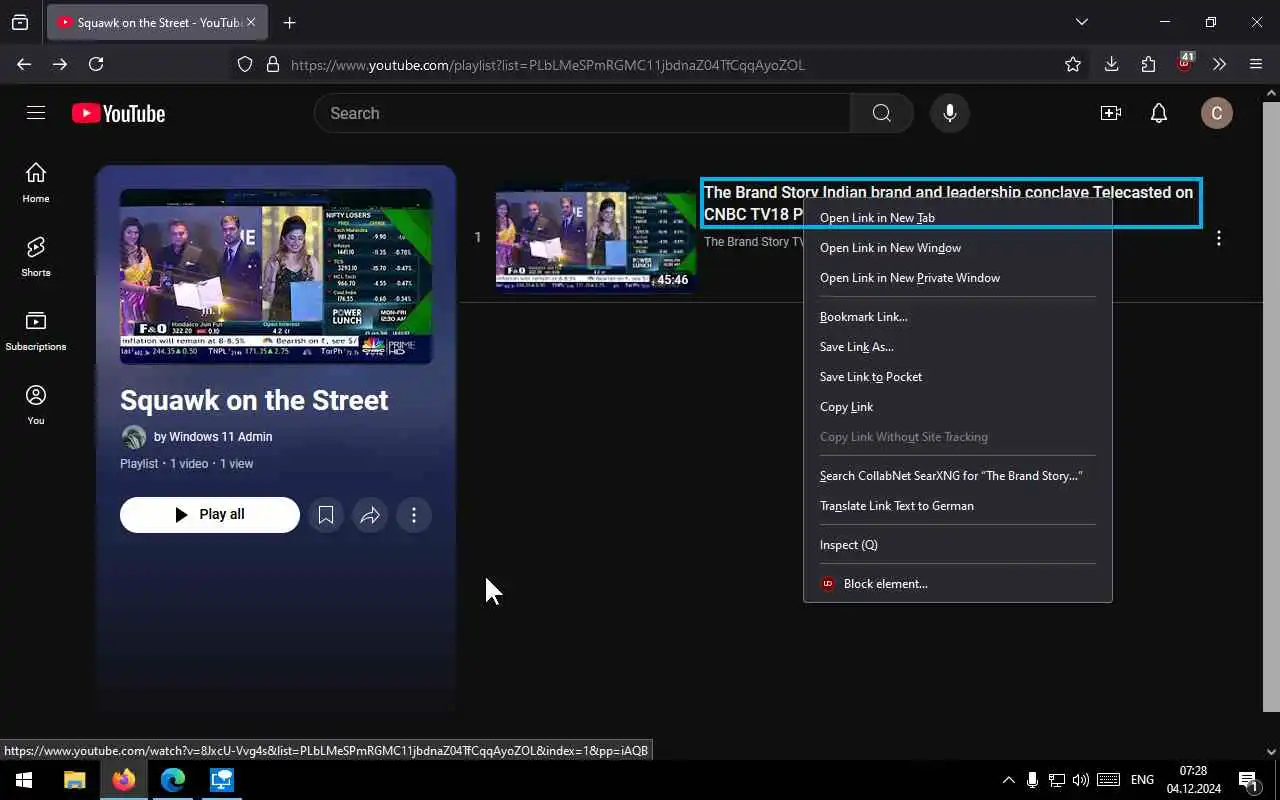This screenshot has height=800, width=1280.
Task: Save playlist with bookmark icon
Action: (326, 515)
